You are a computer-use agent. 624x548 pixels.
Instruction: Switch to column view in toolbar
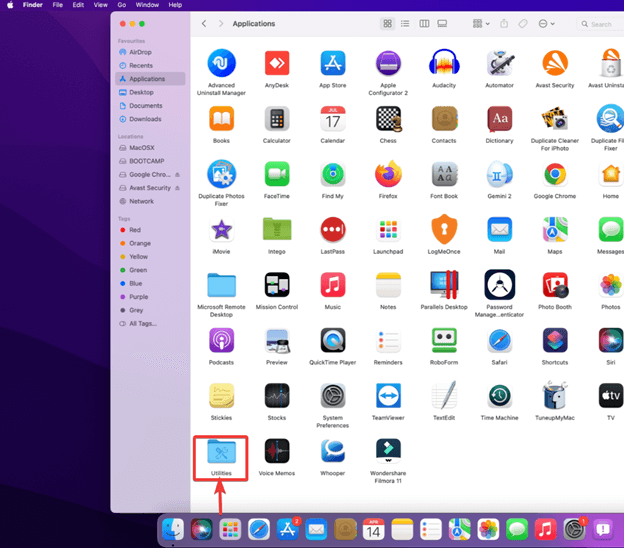424,24
